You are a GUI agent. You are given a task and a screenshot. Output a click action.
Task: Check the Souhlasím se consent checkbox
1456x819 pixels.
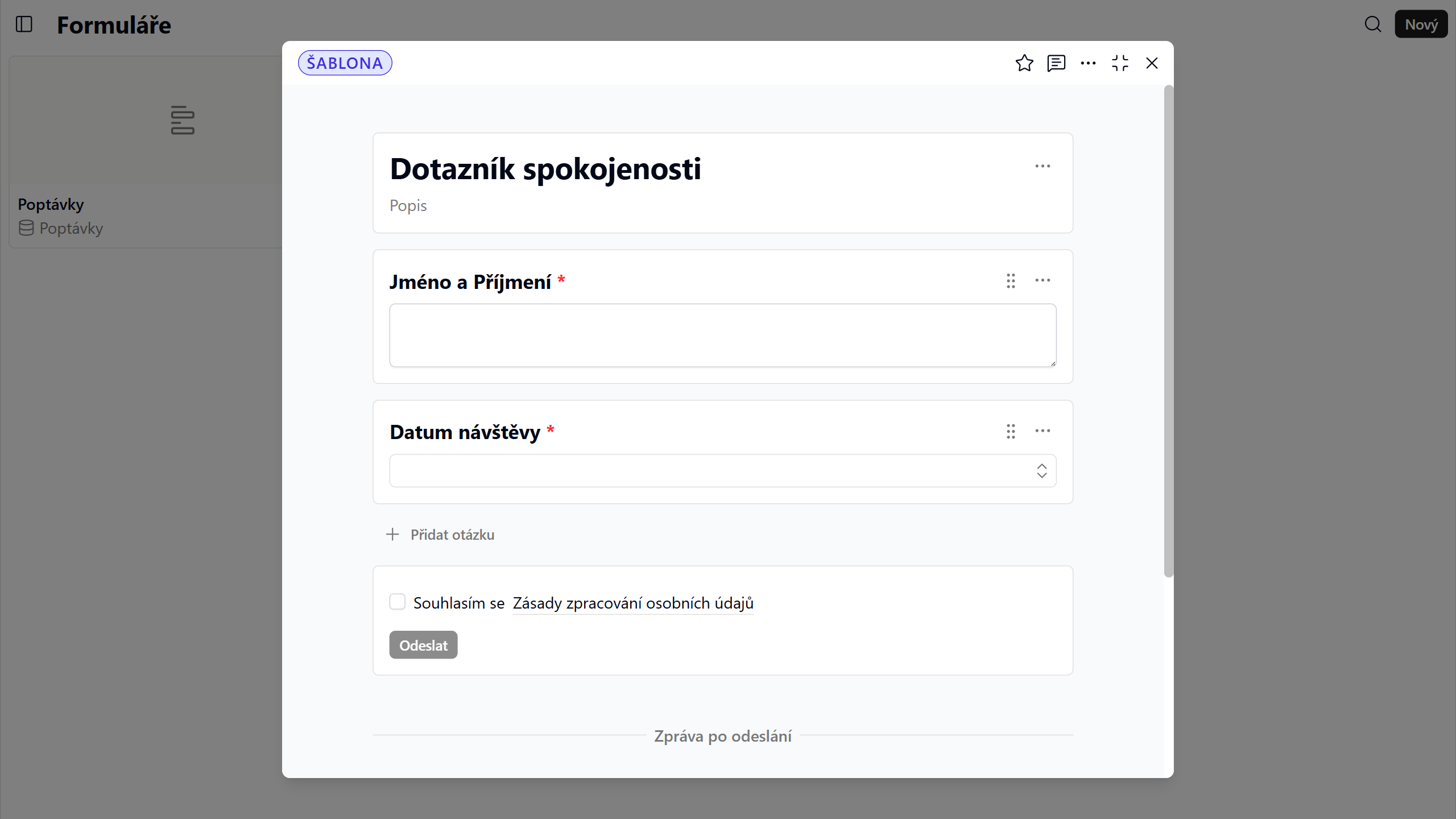coord(397,602)
